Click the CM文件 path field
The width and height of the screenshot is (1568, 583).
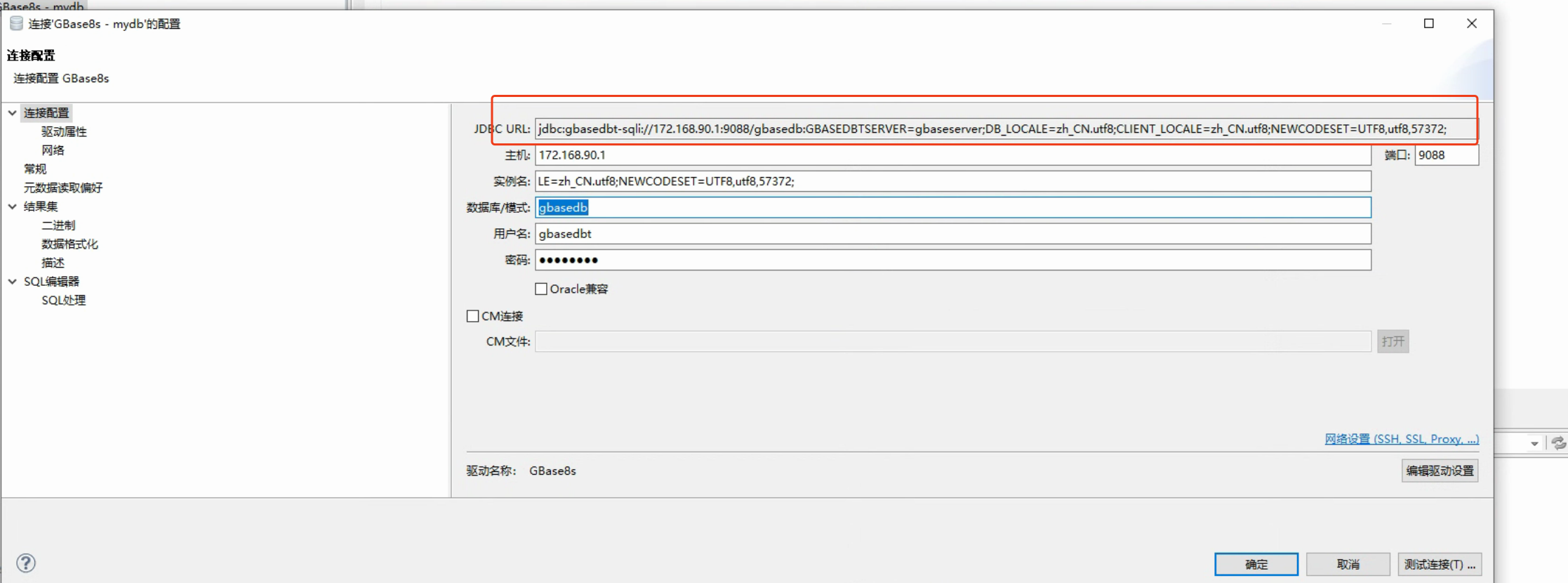(953, 341)
